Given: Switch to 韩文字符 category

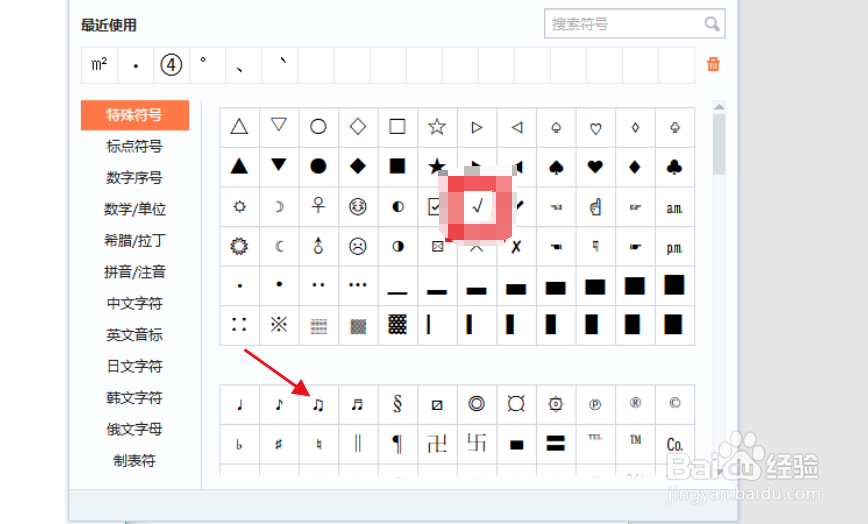Looking at the screenshot, I should tap(135, 398).
